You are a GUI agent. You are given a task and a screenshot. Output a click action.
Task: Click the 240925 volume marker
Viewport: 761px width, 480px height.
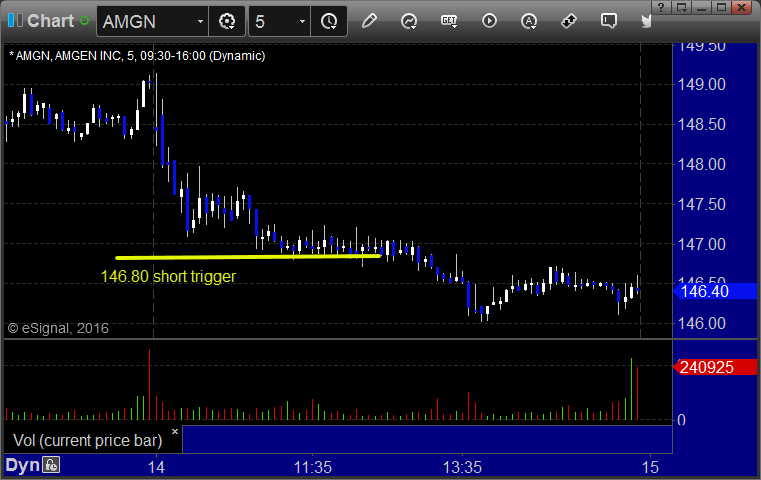click(715, 367)
